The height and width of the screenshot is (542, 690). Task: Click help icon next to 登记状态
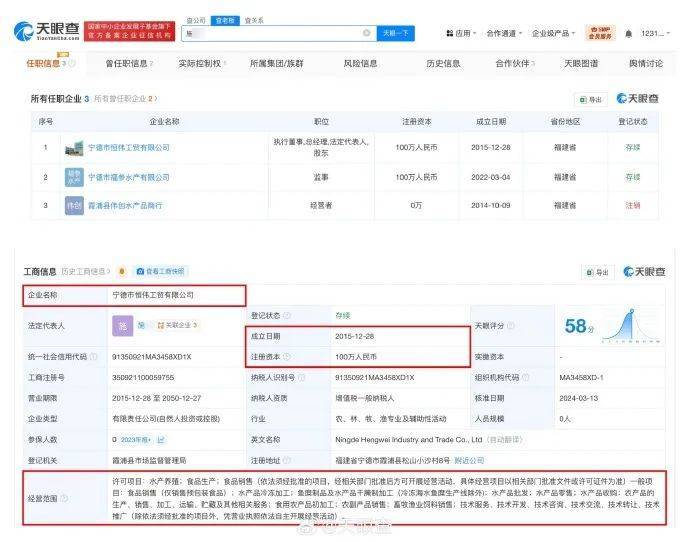click(x=287, y=315)
